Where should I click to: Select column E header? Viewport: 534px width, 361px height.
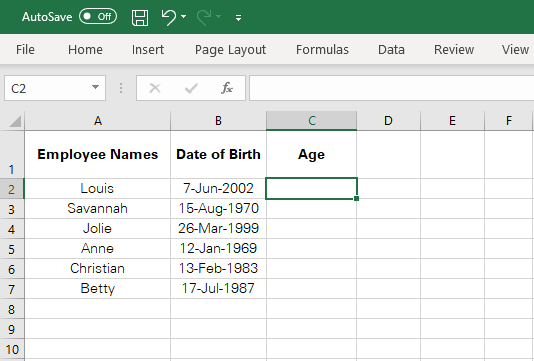(x=452, y=121)
